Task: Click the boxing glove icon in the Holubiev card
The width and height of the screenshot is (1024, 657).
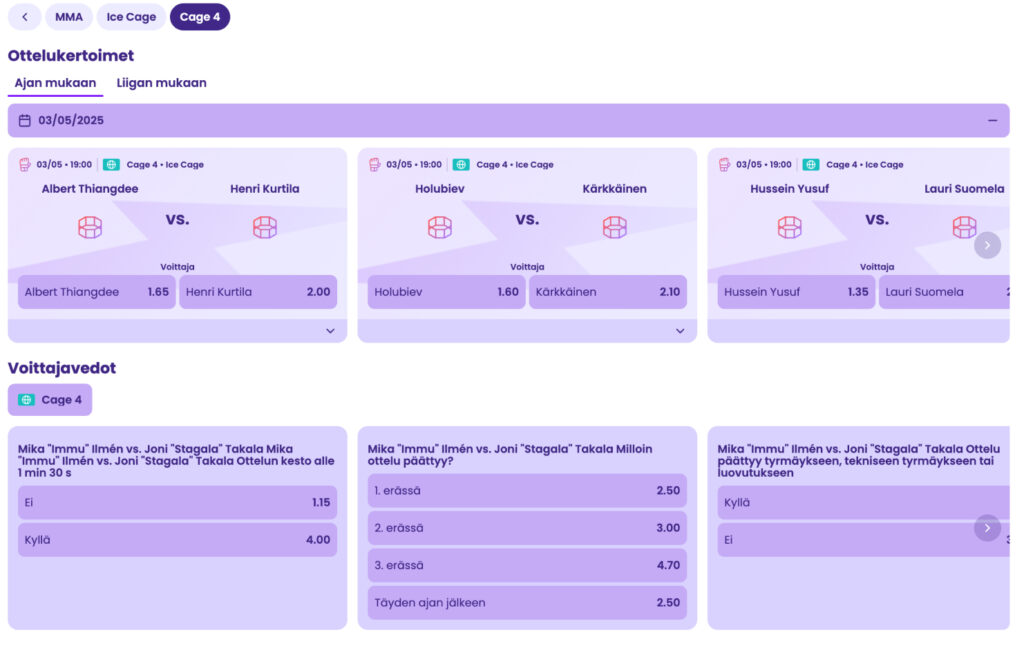Action: tap(375, 165)
